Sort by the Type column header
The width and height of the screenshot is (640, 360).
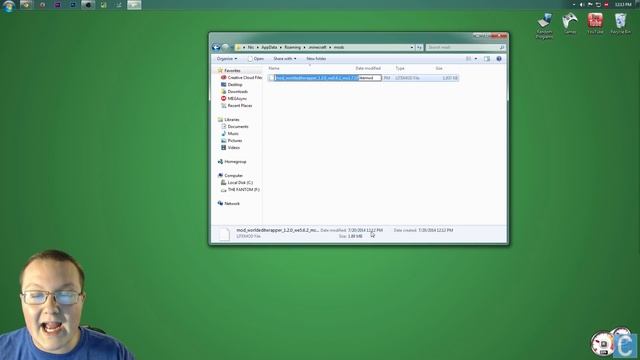pyautogui.click(x=400, y=69)
